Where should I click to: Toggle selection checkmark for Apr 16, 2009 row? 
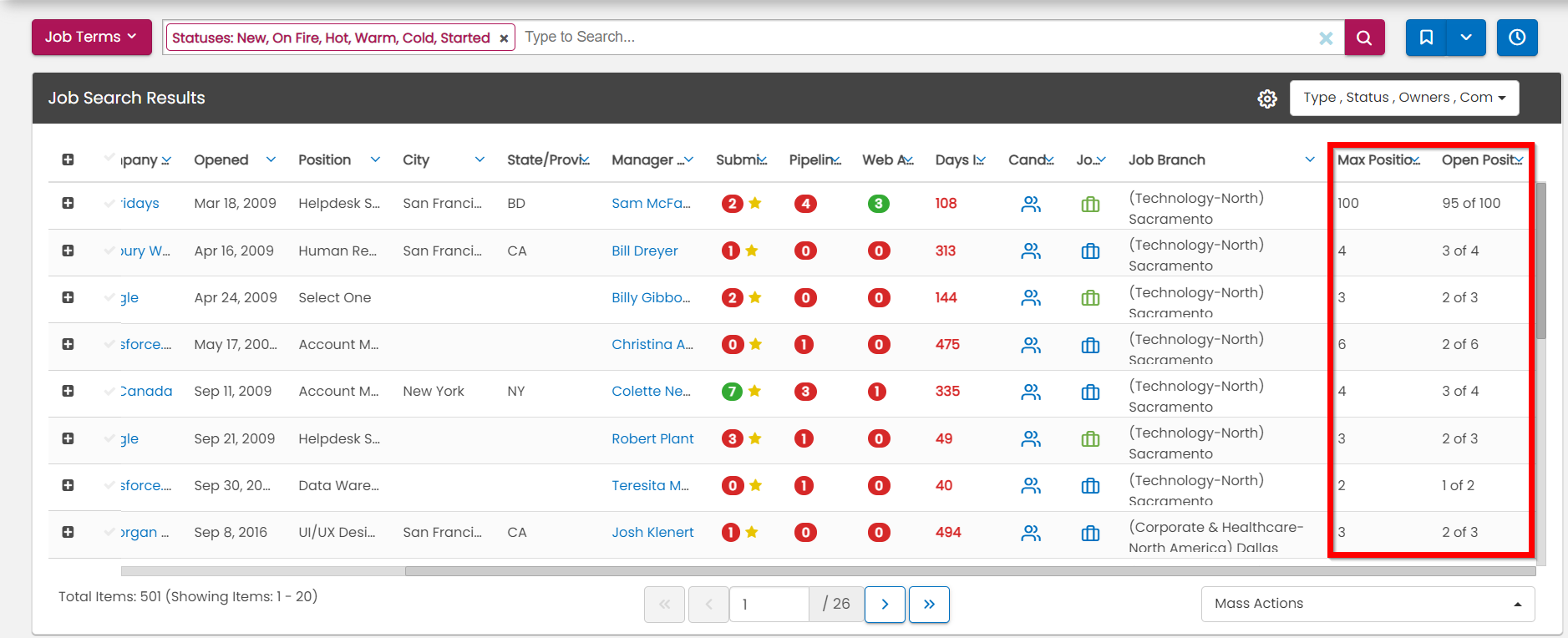(x=109, y=251)
